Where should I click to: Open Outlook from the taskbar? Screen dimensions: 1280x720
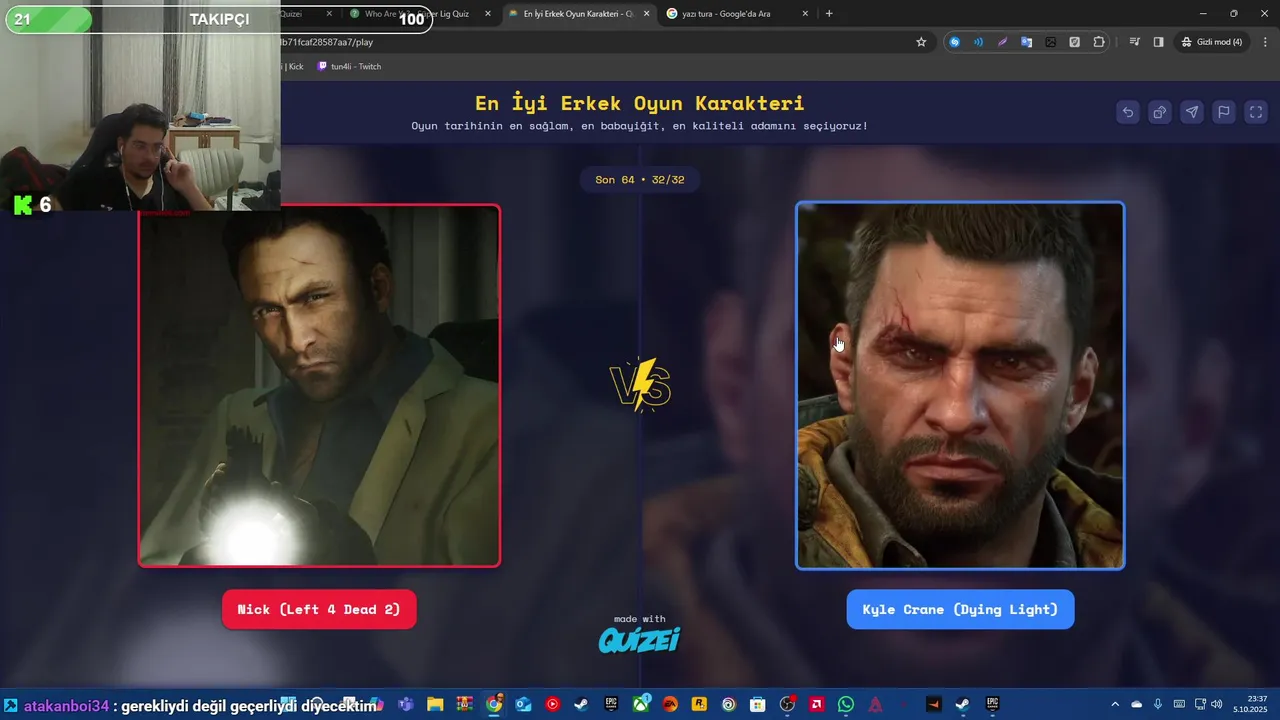[x=523, y=704]
